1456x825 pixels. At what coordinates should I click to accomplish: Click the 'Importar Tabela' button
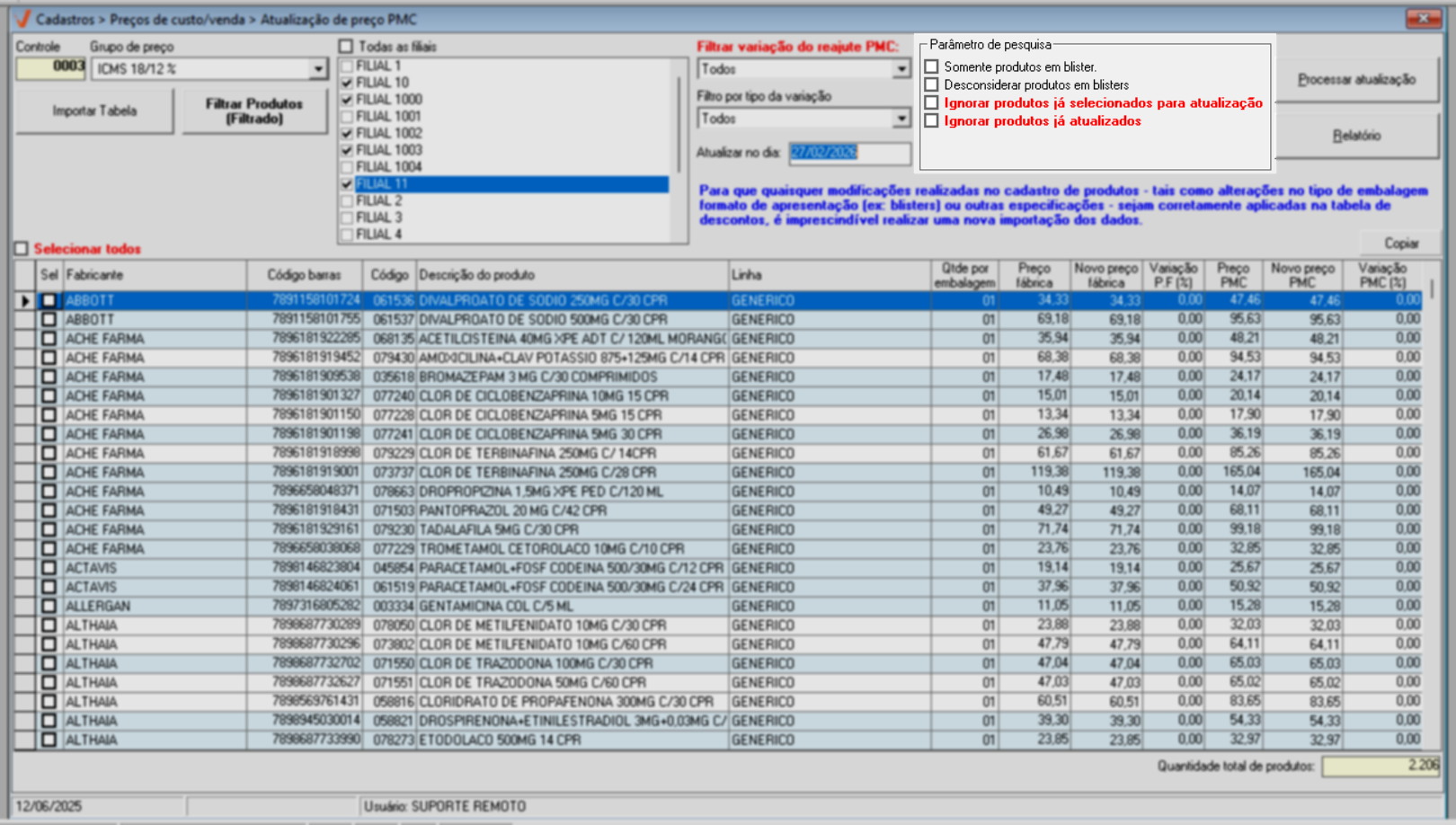(94, 111)
